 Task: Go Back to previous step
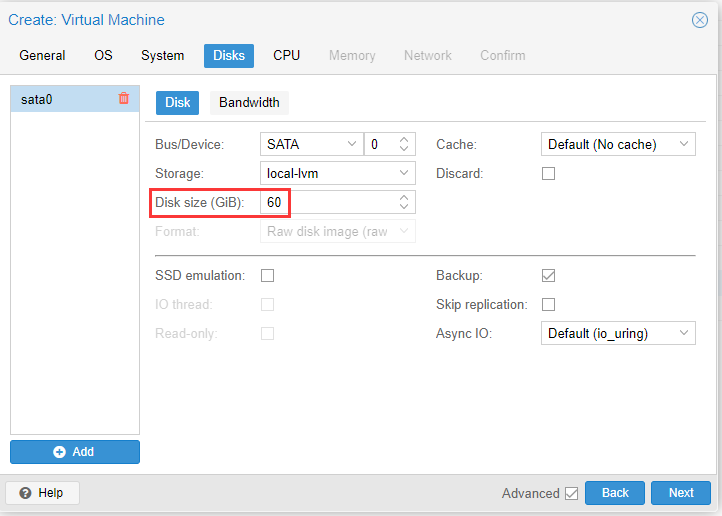click(x=615, y=493)
